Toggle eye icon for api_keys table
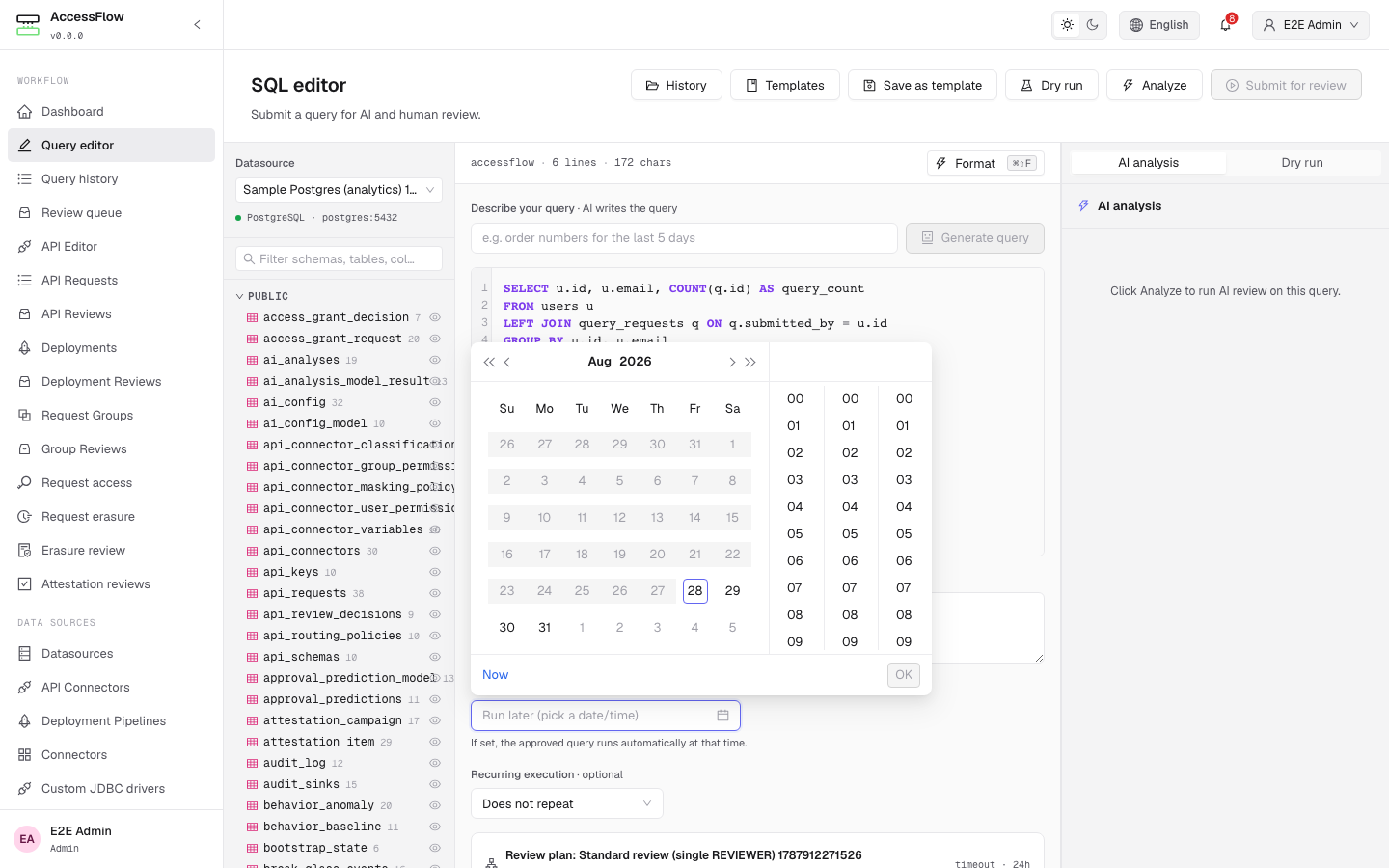The image size is (1389, 868). (x=435, y=572)
